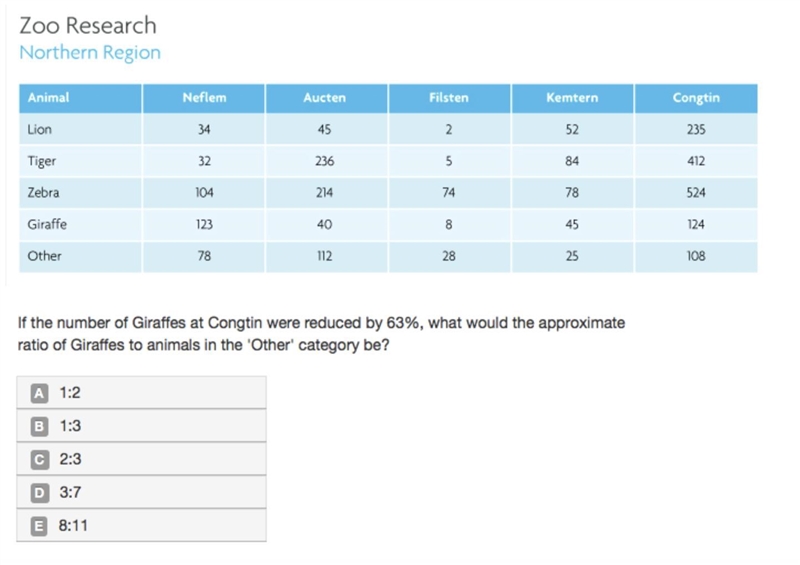800x565 pixels.
Task: Click Congtin Giraffe cell value 124
Action: click(696, 224)
